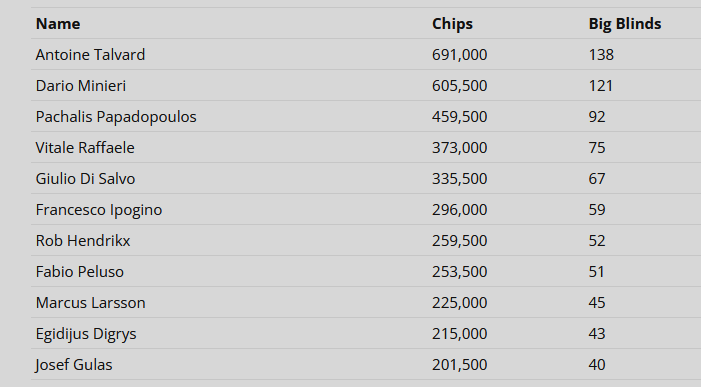The image size is (701, 387).
Task: Click the Name column header
Action: pyautogui.click(x=58, y=24)
